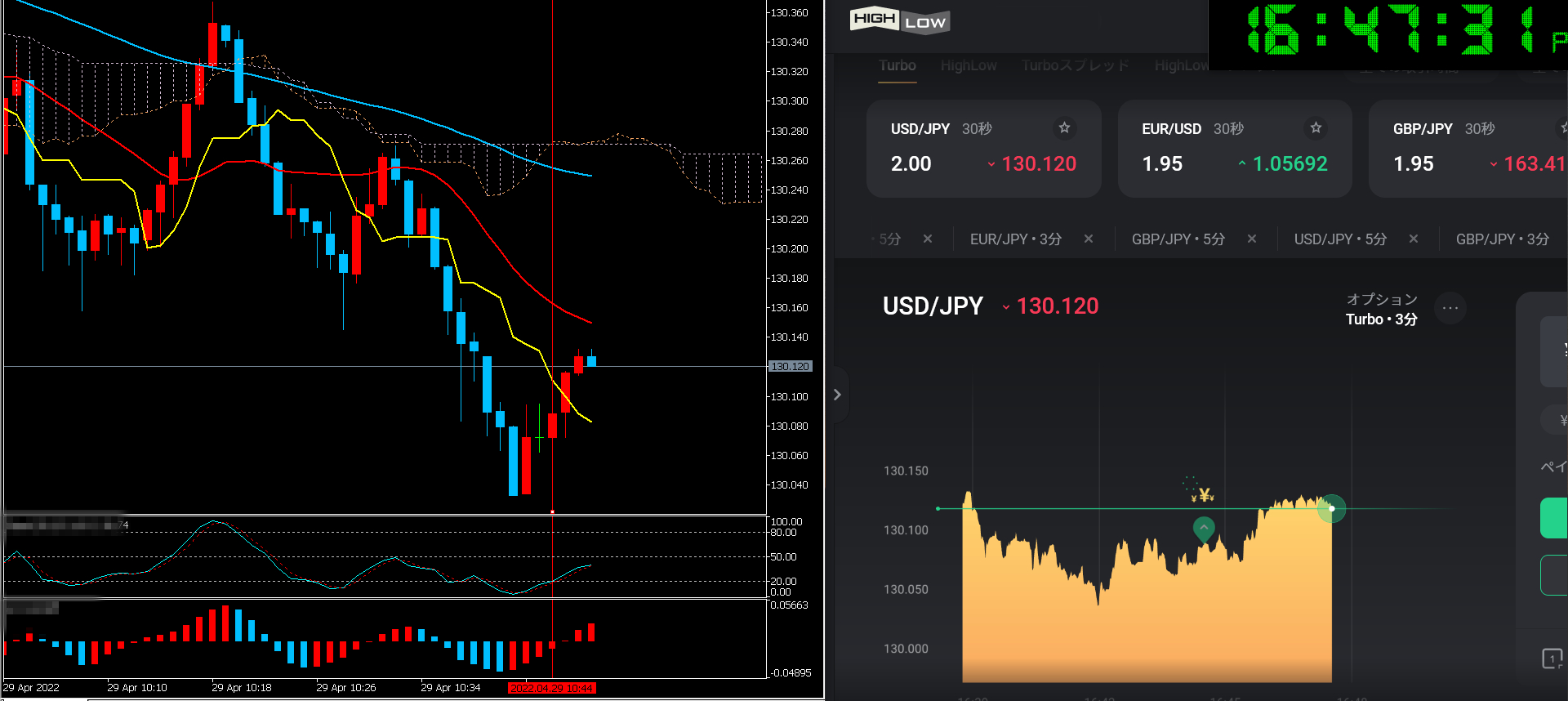Select the EUR/JPY 3分 option tab
Image resolution: width=1568 pixels, height=701 pixels.
1015,239
